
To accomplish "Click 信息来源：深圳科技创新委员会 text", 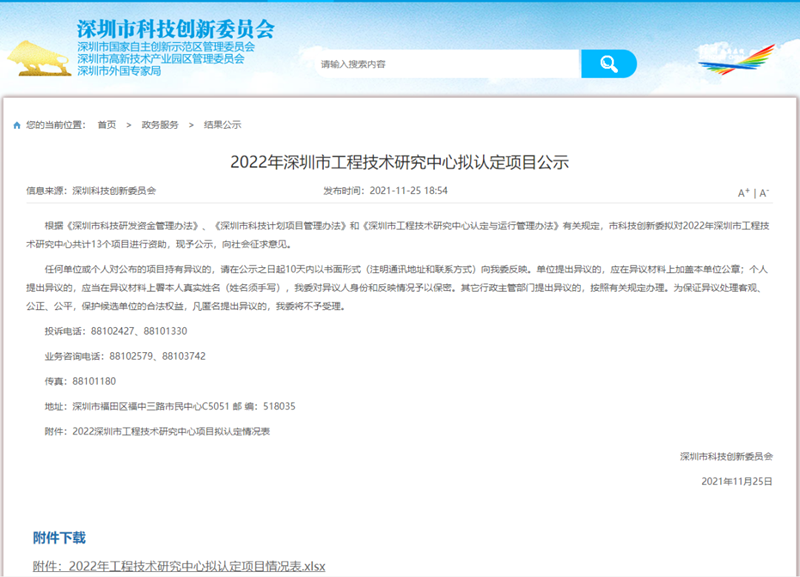I will click(x=91, y=191).
